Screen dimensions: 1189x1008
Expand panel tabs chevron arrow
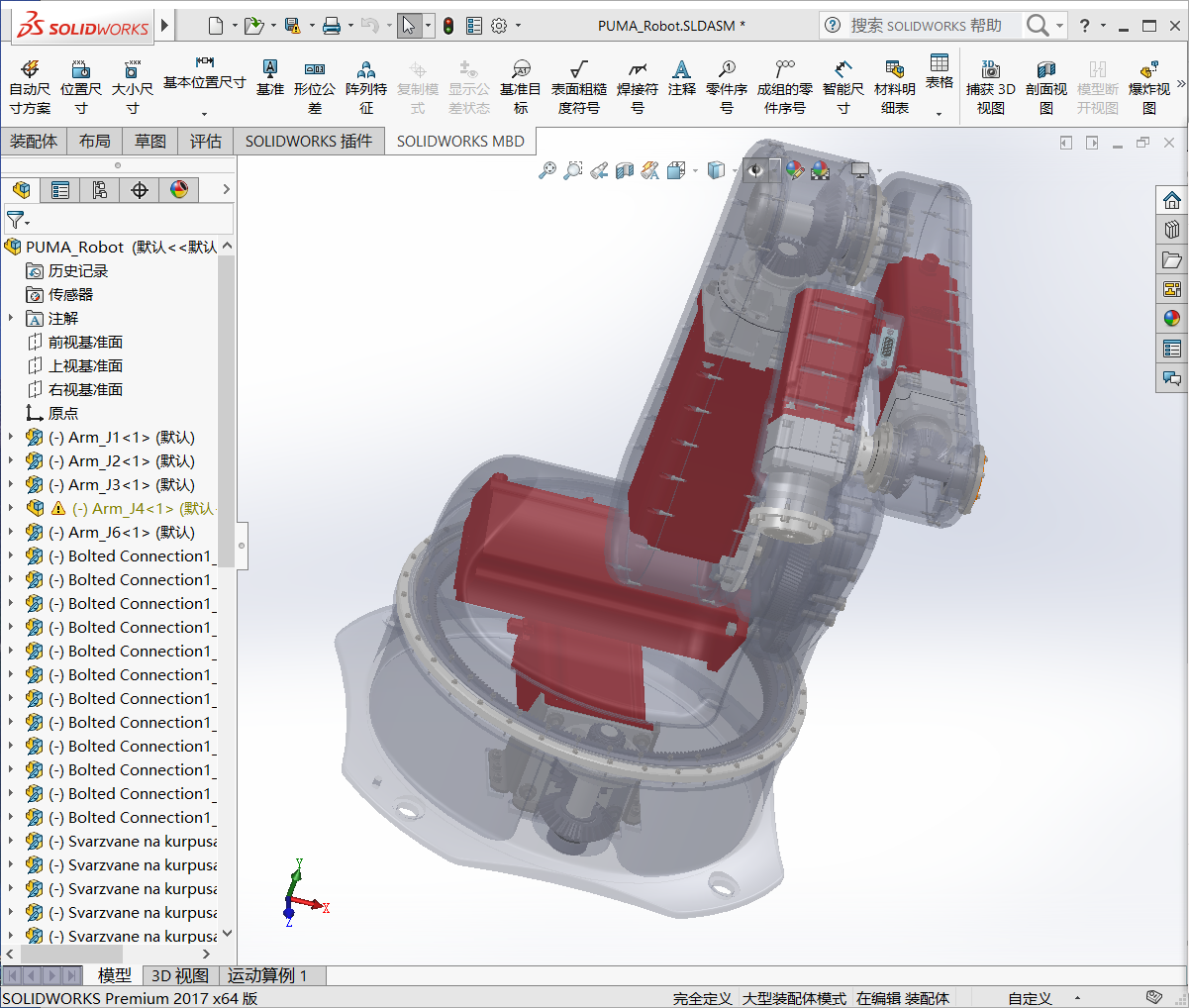pyautogui.click(x=226, y=189)
